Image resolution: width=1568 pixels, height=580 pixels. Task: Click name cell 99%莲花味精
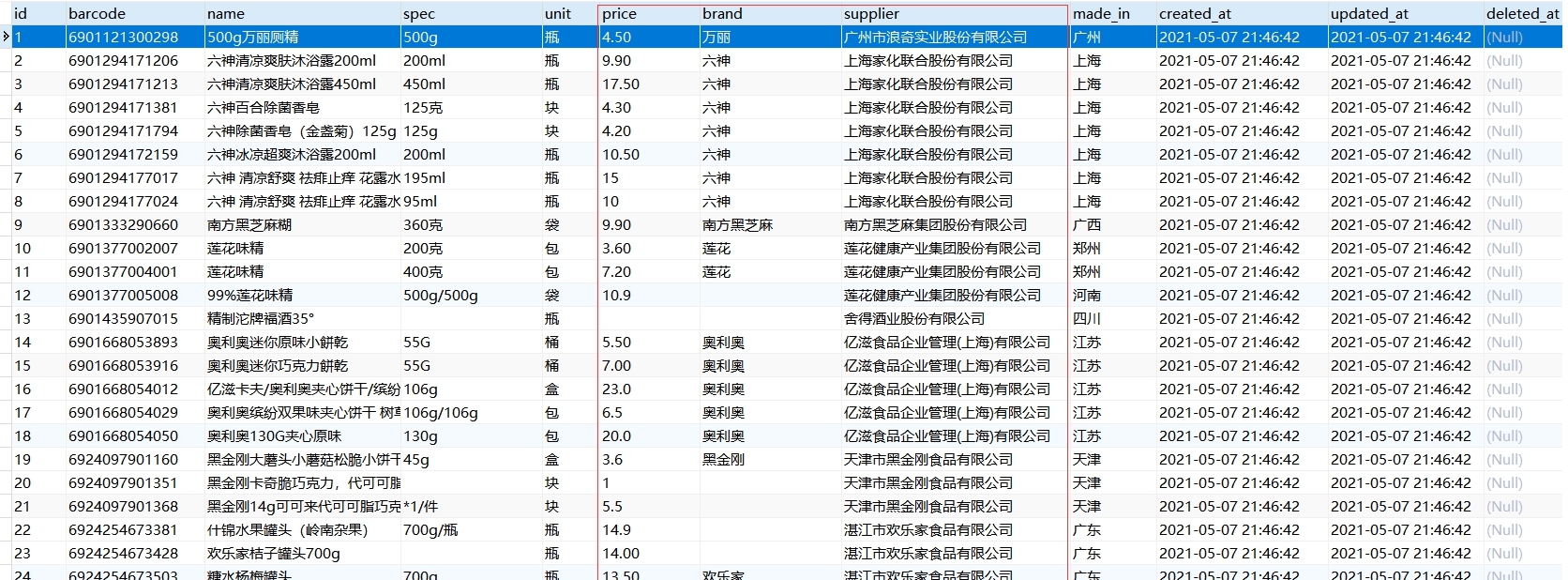302,295
